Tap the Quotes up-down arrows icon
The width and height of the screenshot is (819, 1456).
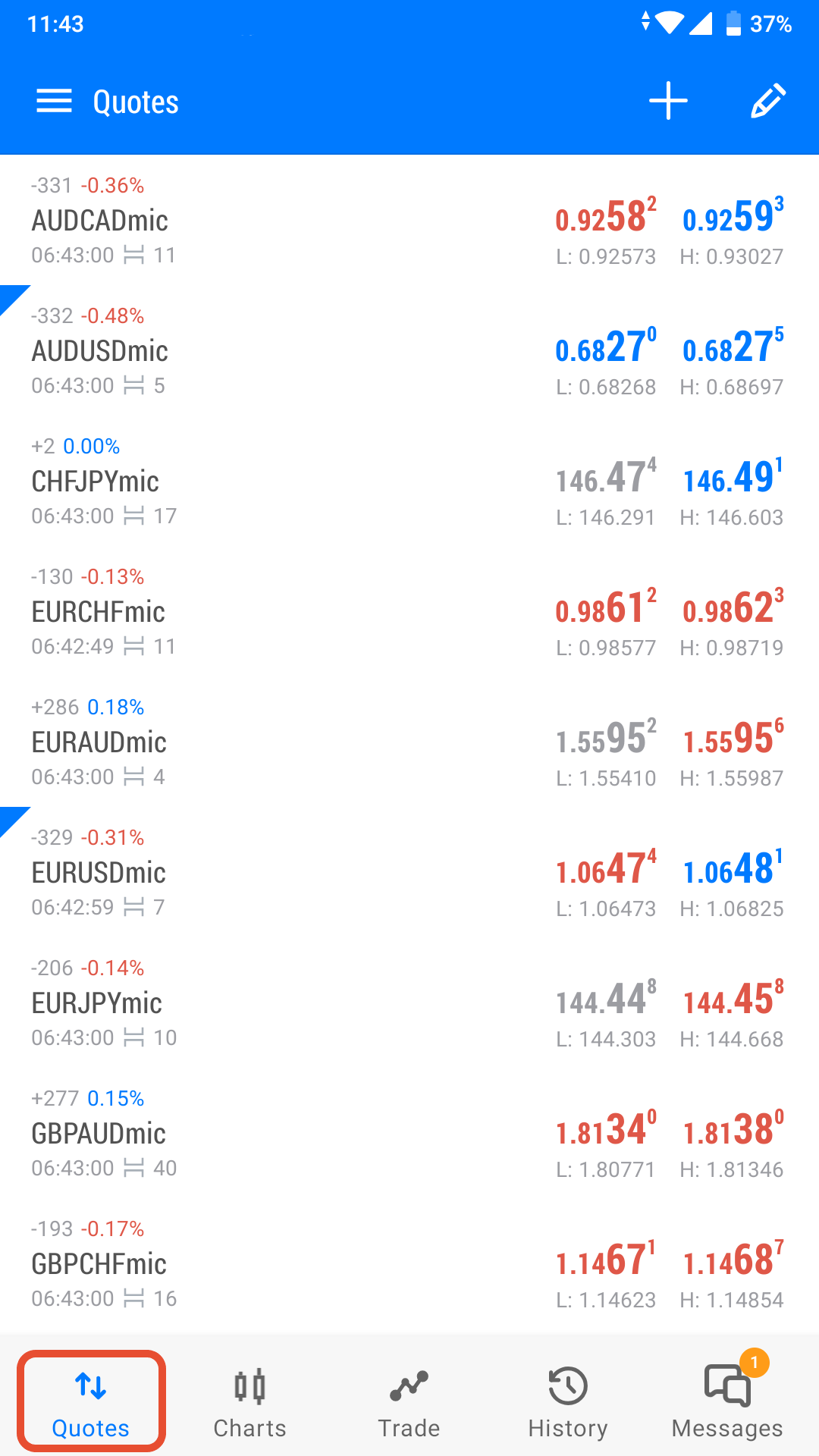91,1386
